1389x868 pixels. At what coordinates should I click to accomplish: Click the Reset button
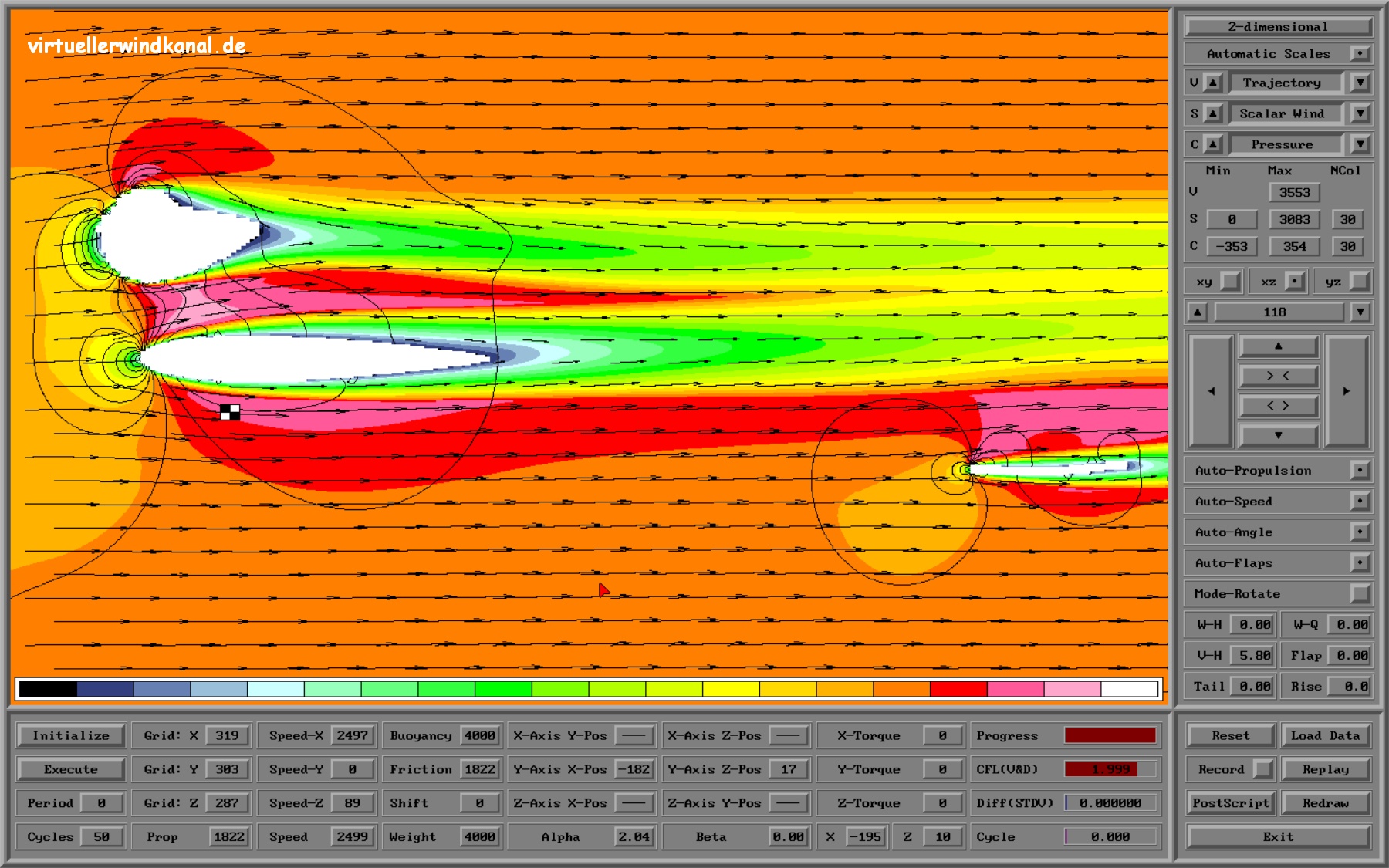[x=1231, y=735]
